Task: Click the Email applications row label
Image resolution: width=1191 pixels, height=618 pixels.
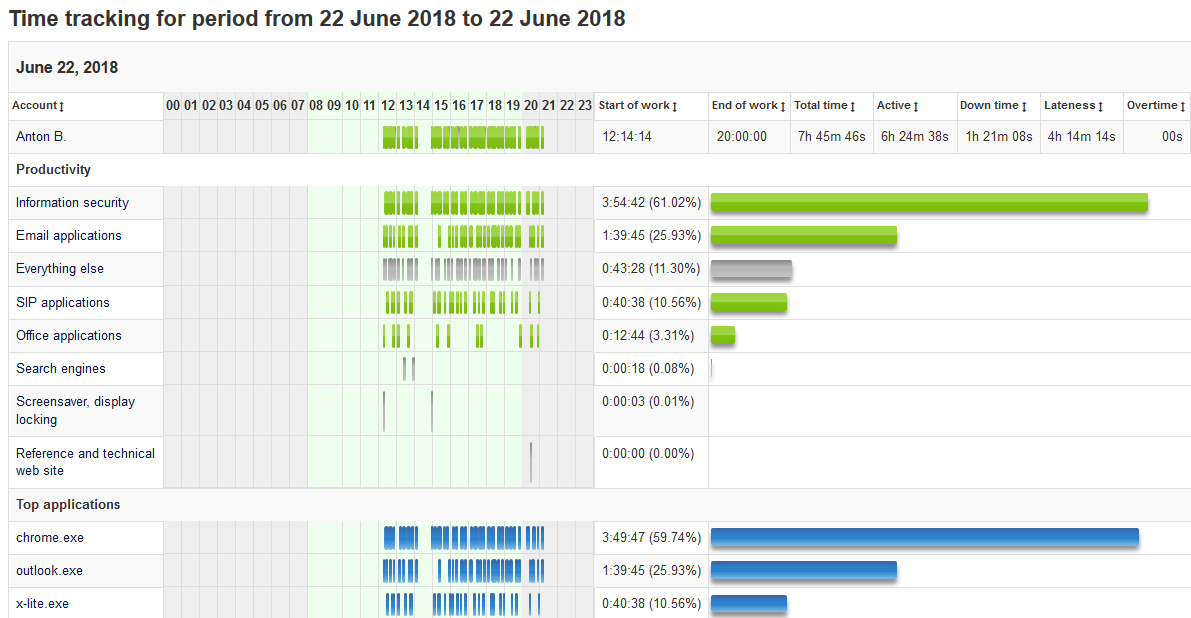Action: coord(69,236)
